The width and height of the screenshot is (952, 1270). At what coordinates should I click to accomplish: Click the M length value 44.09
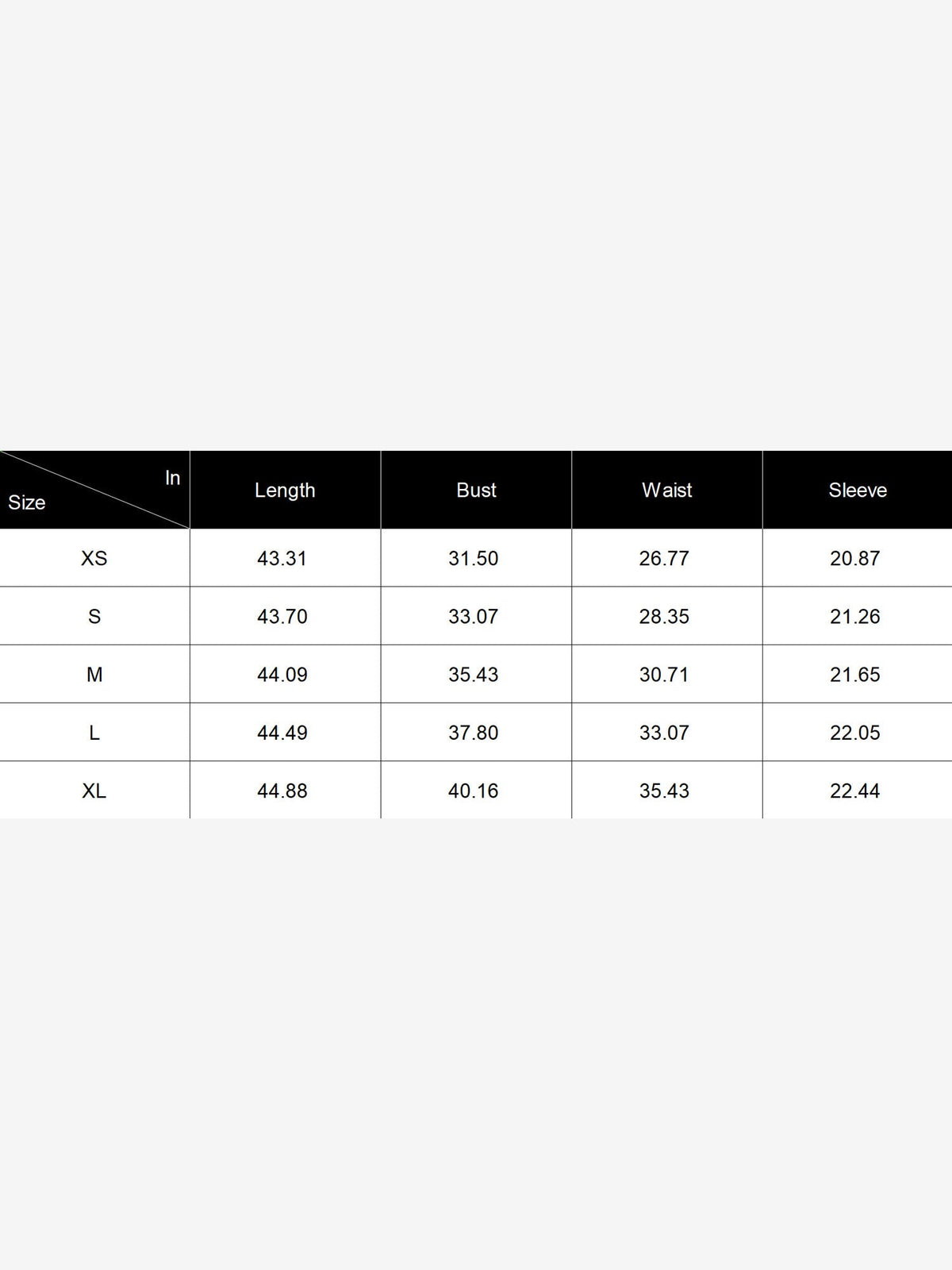click(x=282, y=675)
